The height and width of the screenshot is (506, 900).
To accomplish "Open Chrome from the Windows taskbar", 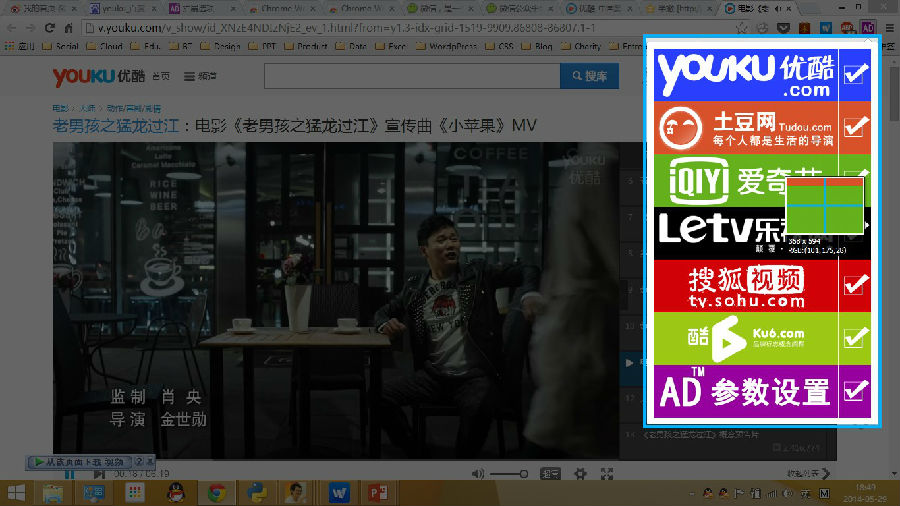I will [216, 492].
